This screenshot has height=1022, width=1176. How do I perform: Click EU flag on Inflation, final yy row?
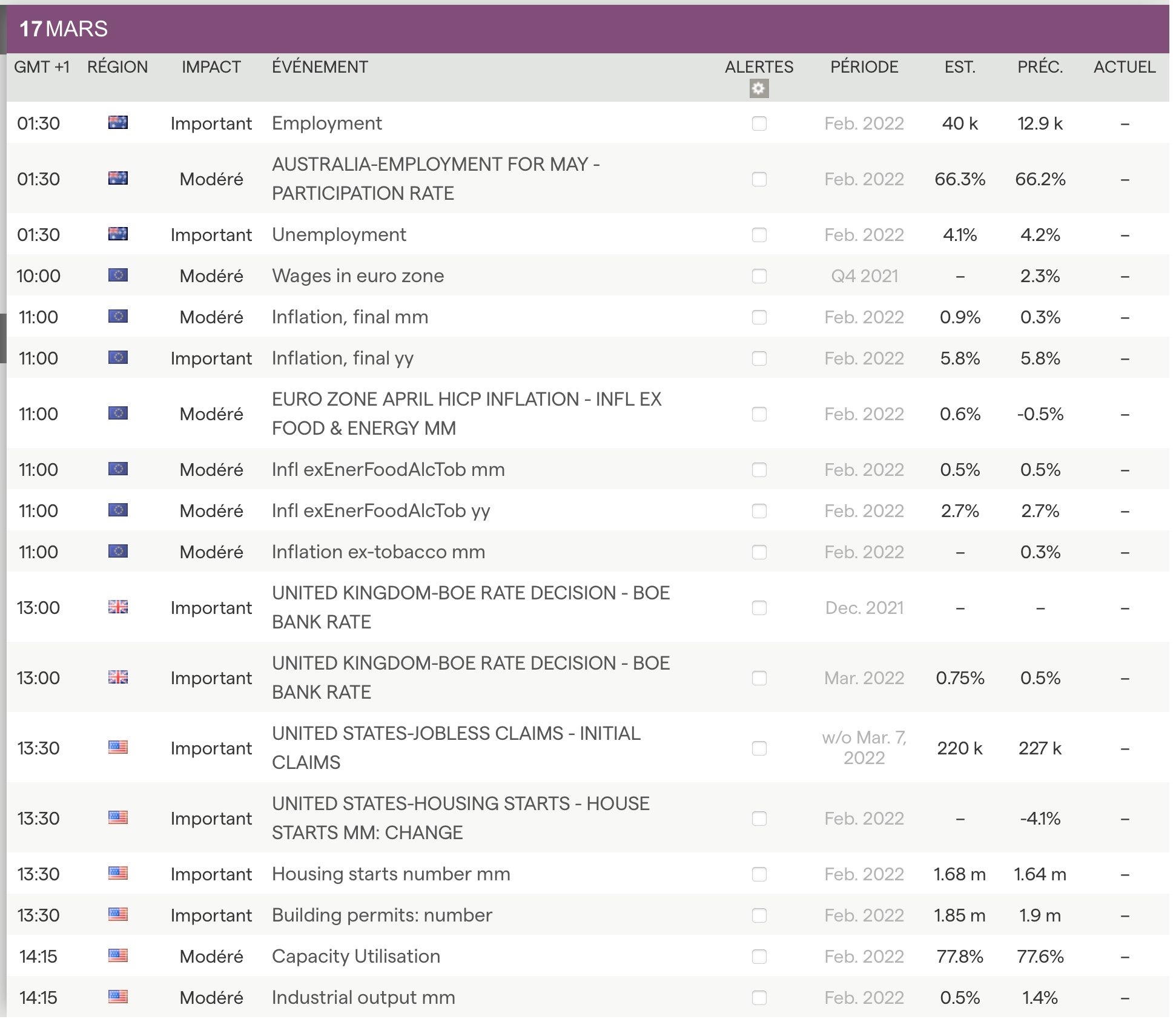(118, 358)
